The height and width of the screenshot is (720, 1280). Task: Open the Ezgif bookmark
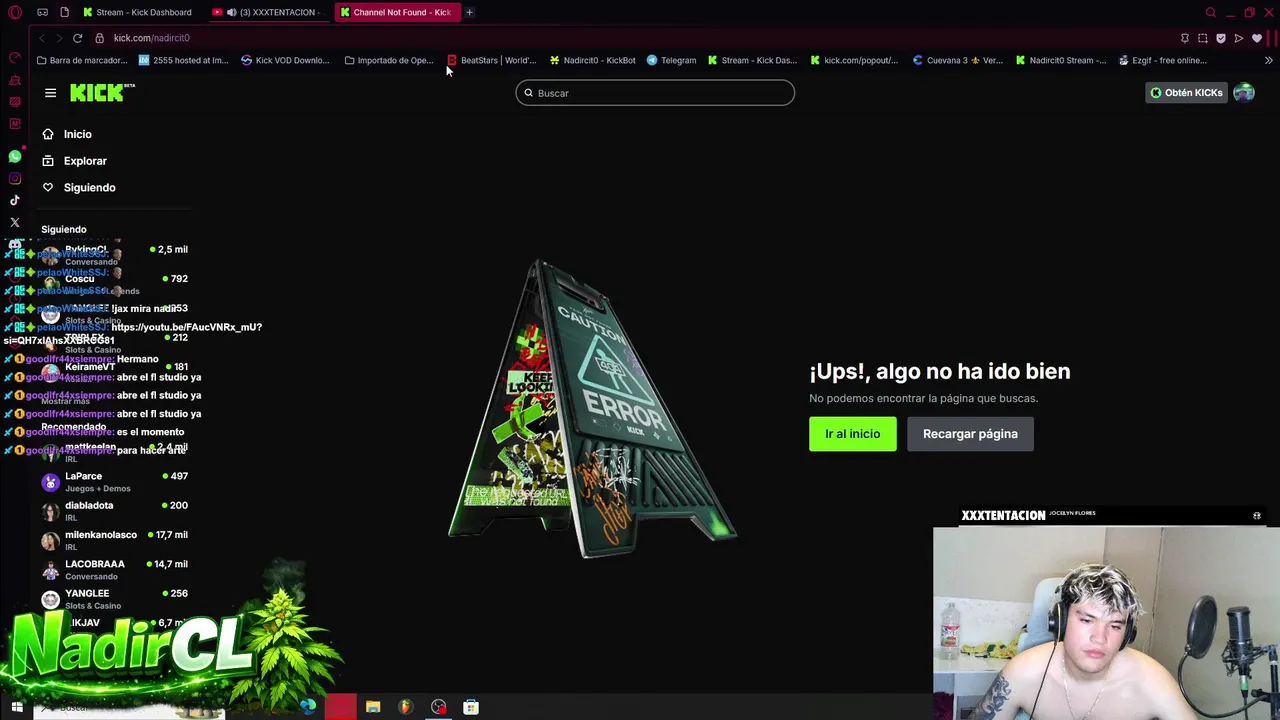[1163, 60]
